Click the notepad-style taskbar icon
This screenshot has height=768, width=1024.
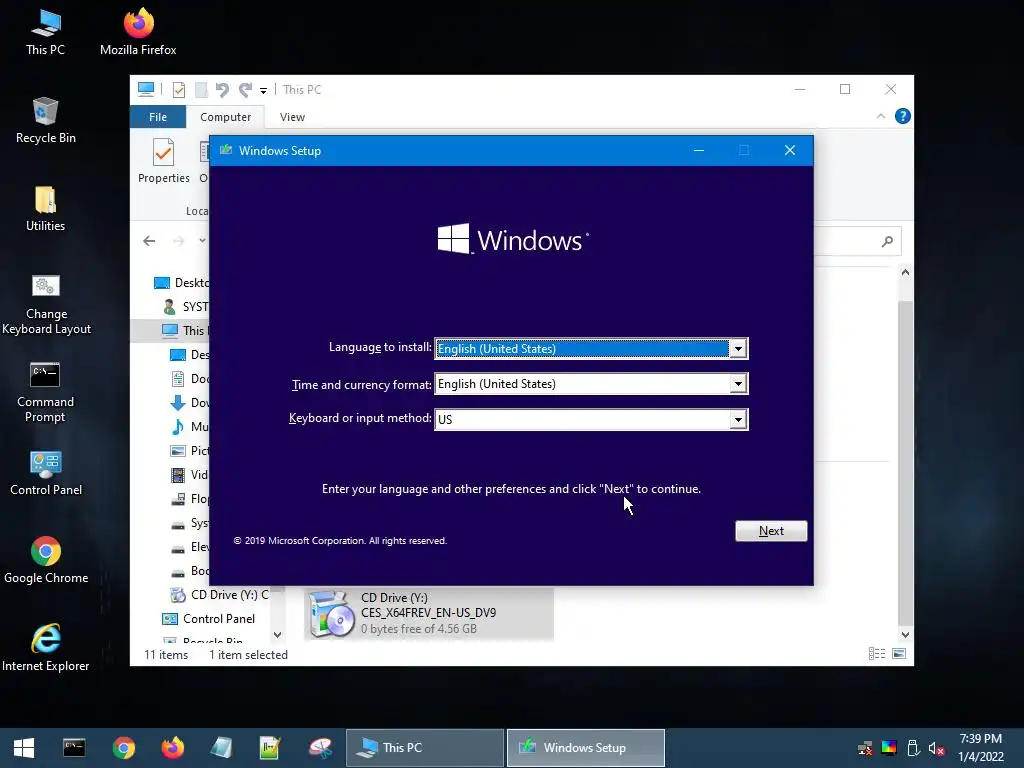click(221, 748)
